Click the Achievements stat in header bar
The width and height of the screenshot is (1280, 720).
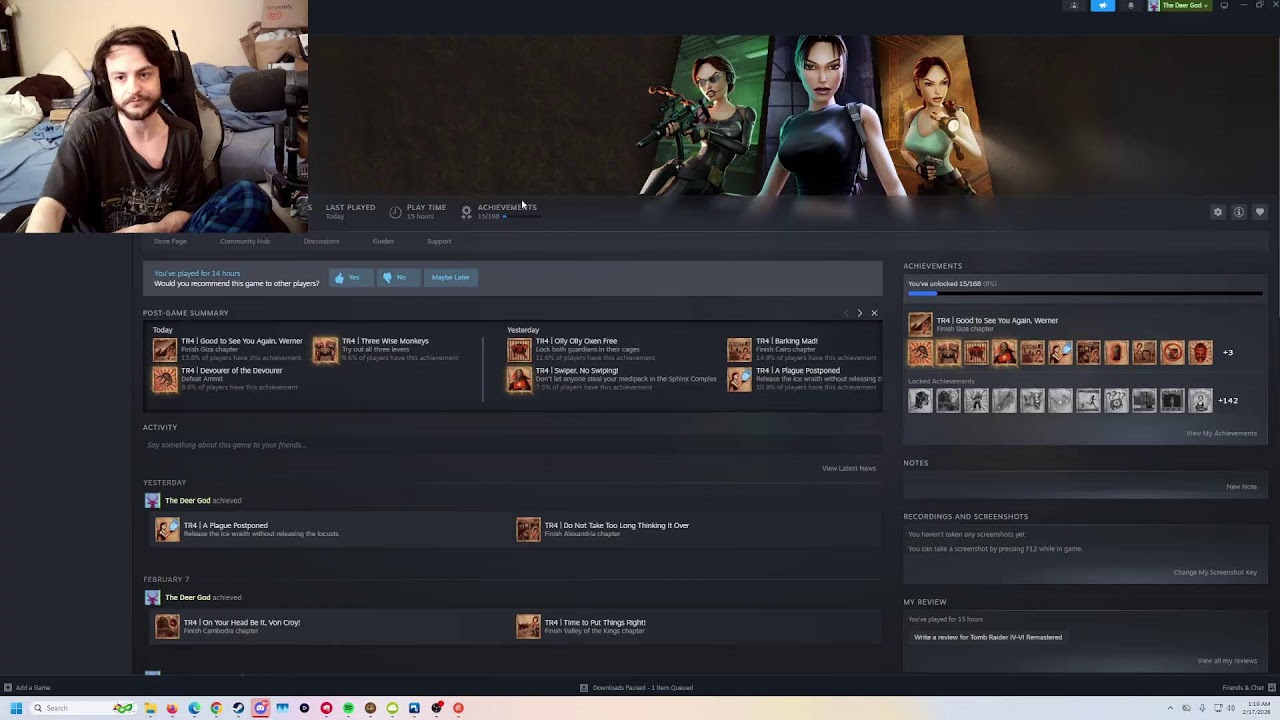click(499, 211)
